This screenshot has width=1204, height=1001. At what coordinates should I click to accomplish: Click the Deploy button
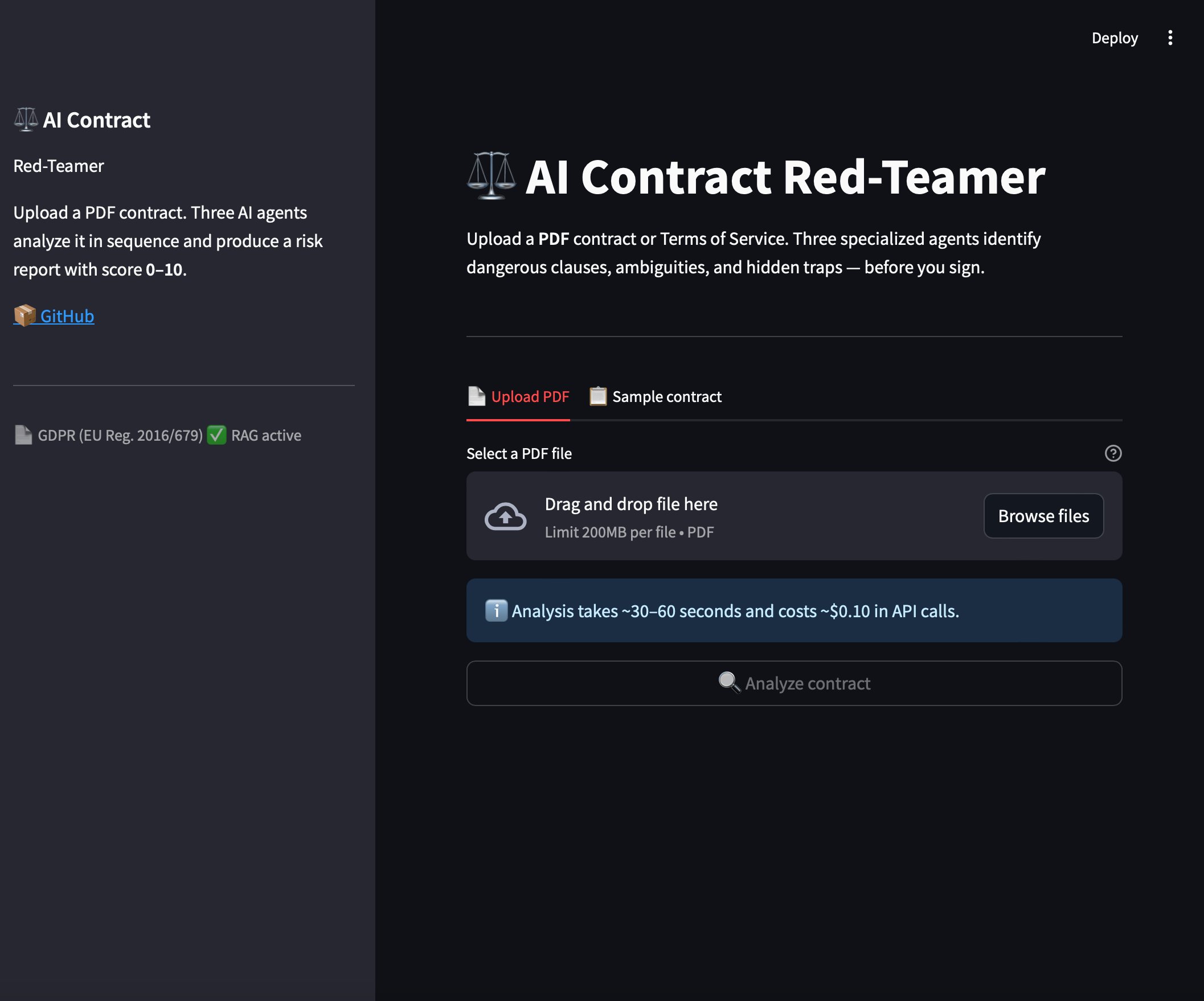click(1114, 38)
